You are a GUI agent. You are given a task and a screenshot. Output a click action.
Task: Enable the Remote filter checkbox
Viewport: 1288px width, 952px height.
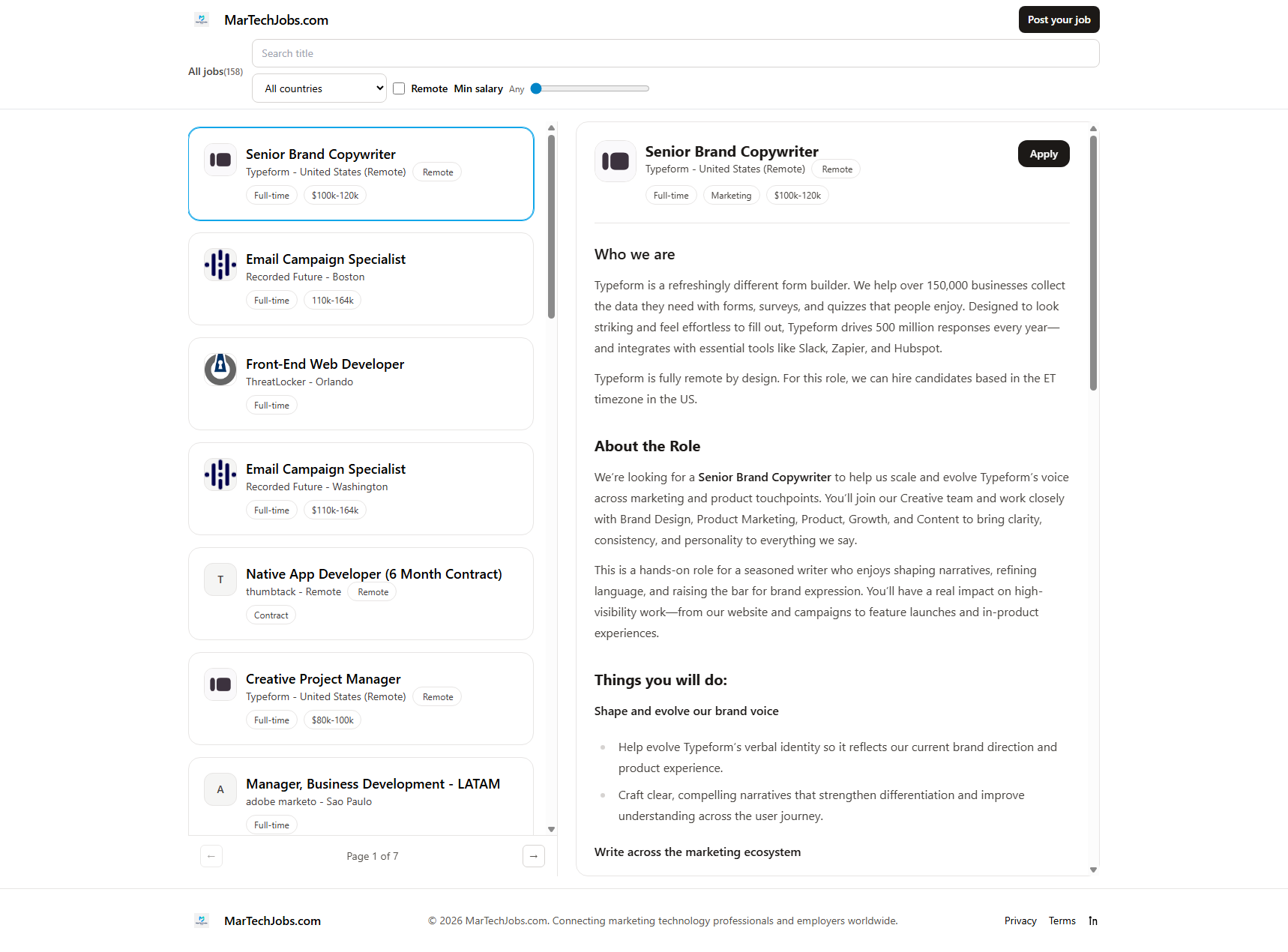tap(399, 88)
